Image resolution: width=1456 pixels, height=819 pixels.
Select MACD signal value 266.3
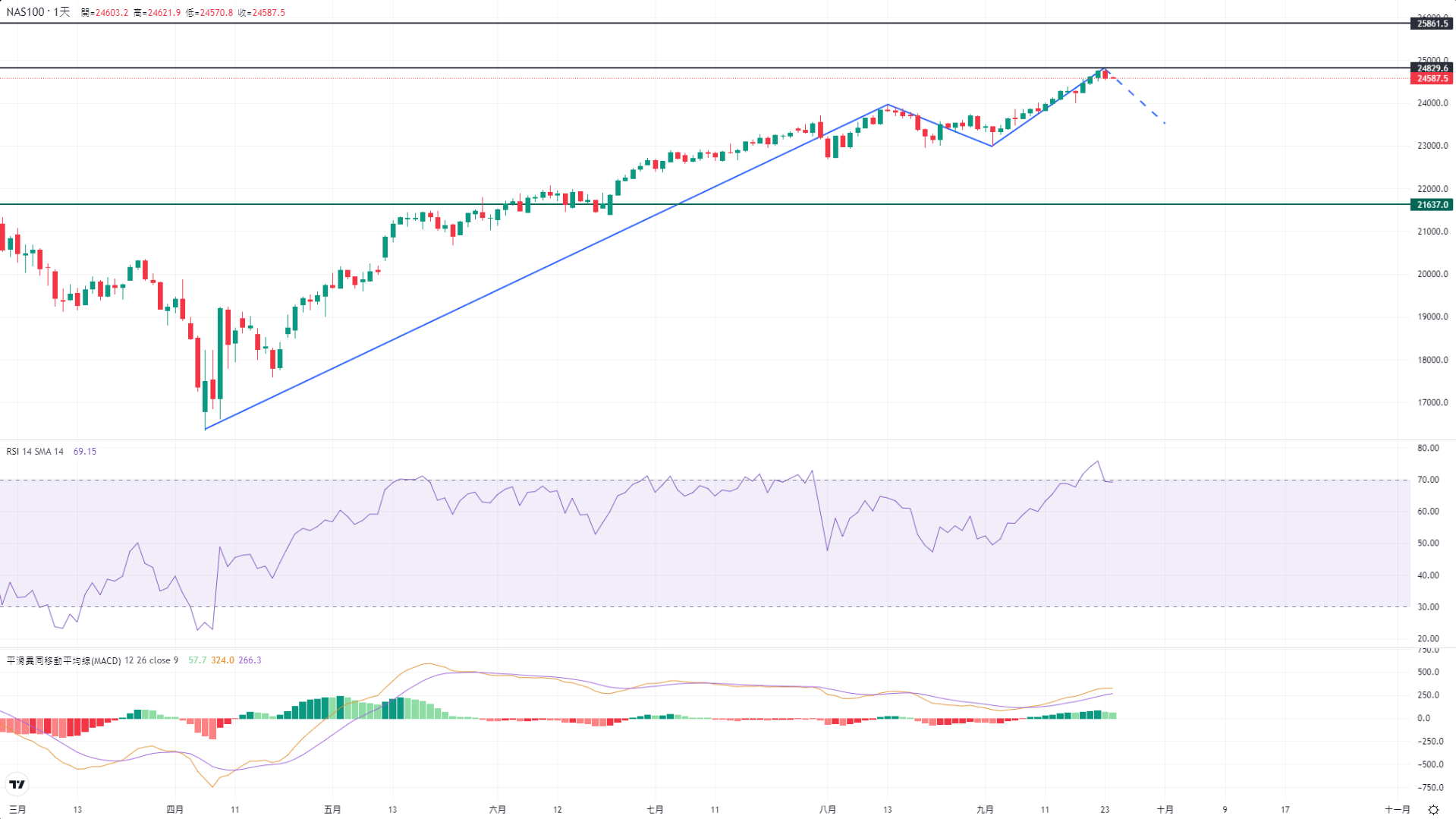(250, 660)
